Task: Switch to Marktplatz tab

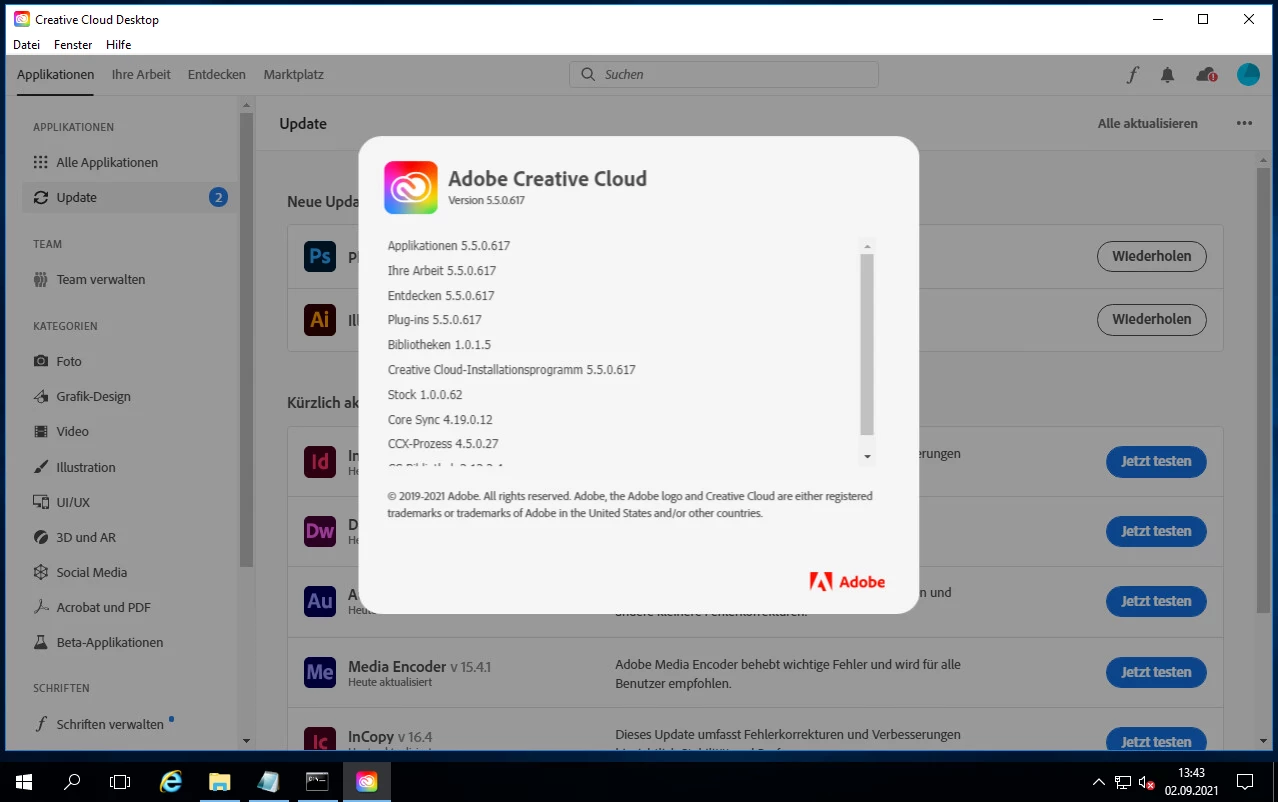Action: 293,75
